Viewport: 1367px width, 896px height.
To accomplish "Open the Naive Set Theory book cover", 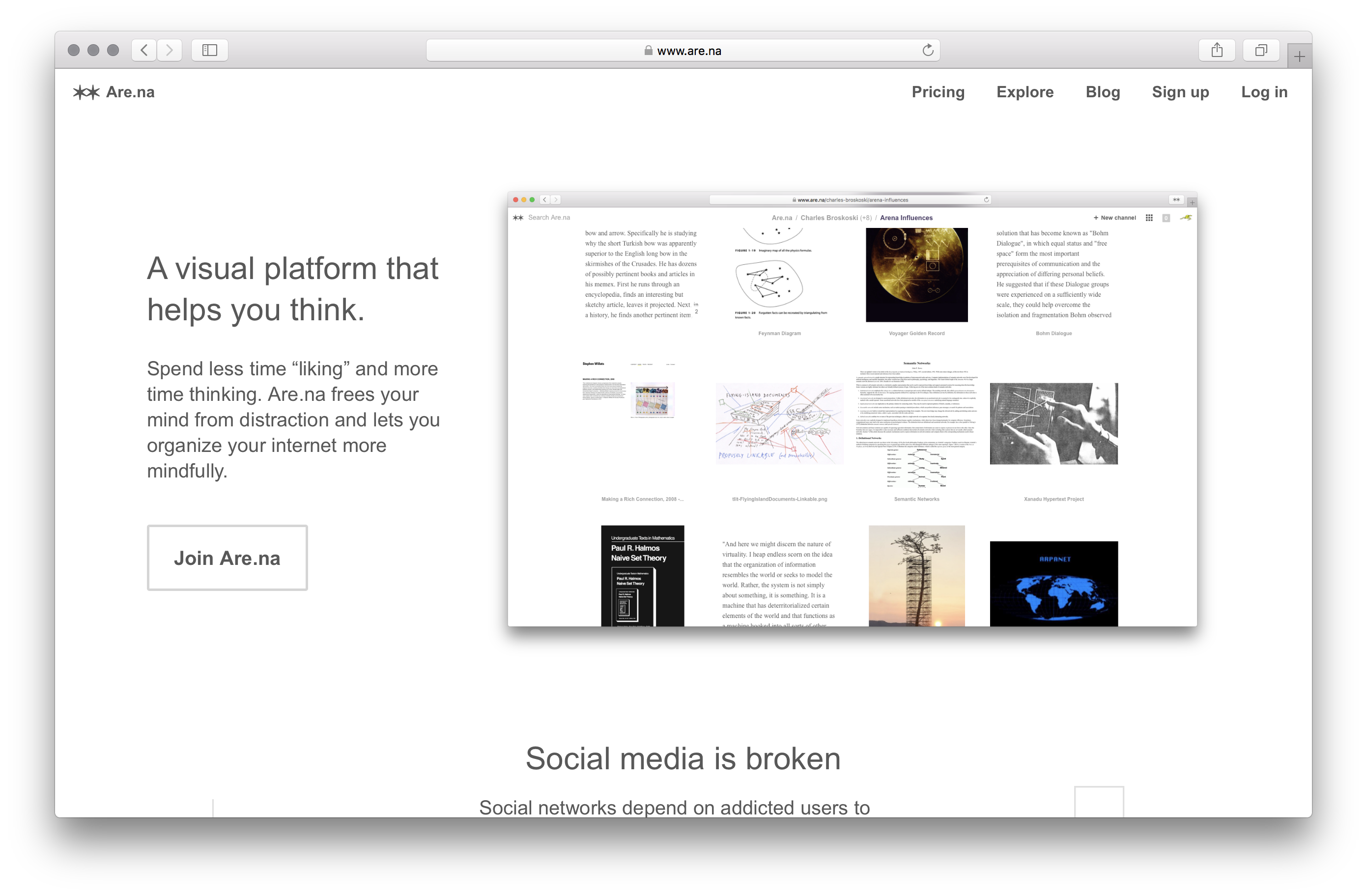I will 642,576.
